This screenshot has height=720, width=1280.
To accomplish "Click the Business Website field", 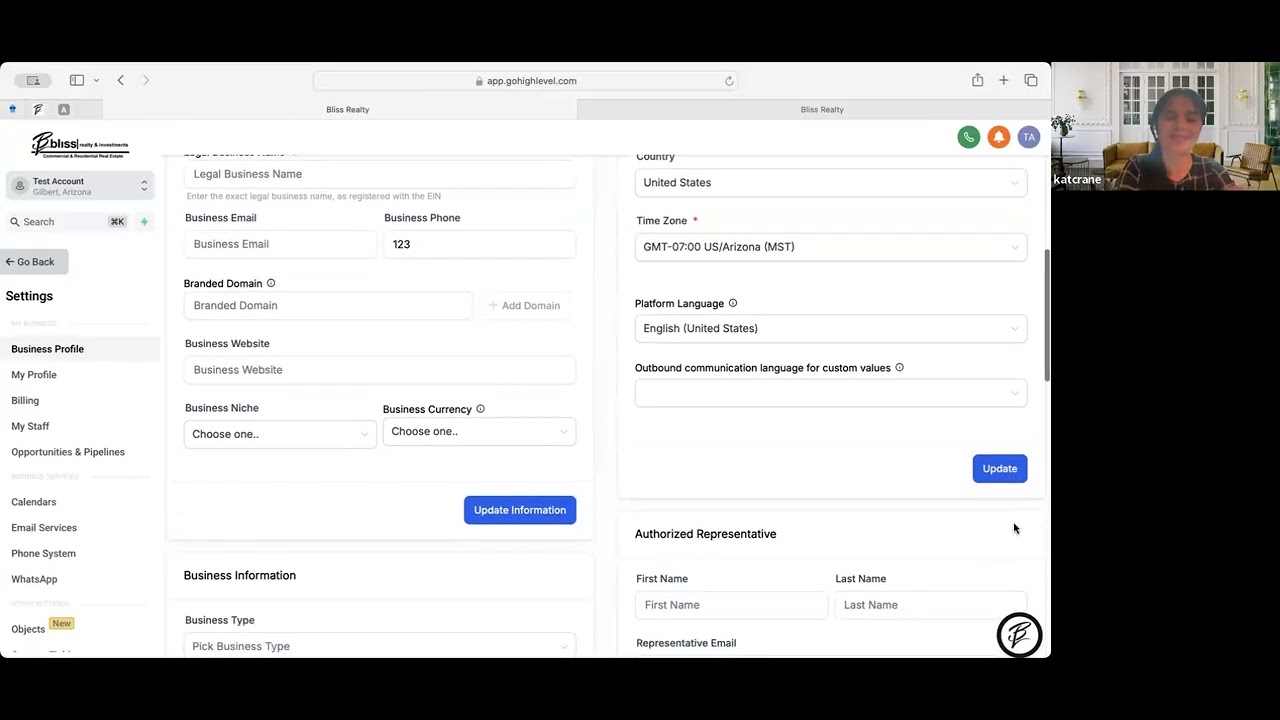I will pyautogui.click(x=380, y=370).
